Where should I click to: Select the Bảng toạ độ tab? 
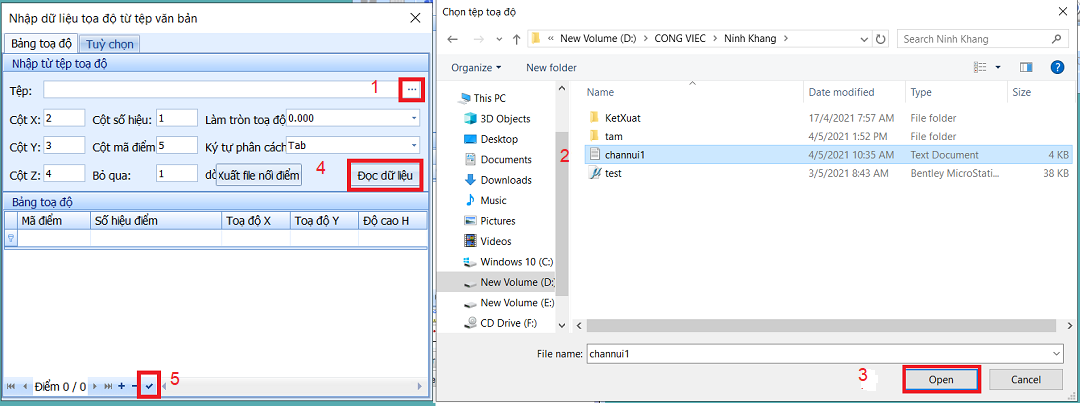click(x=40, y=44)
